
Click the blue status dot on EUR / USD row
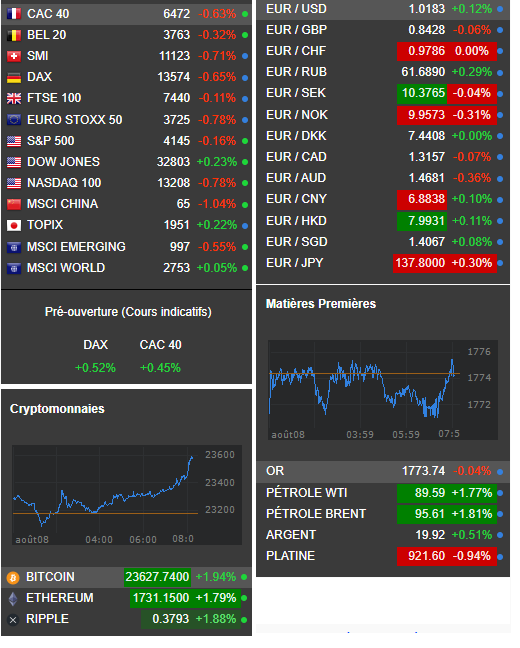[500, 9]
